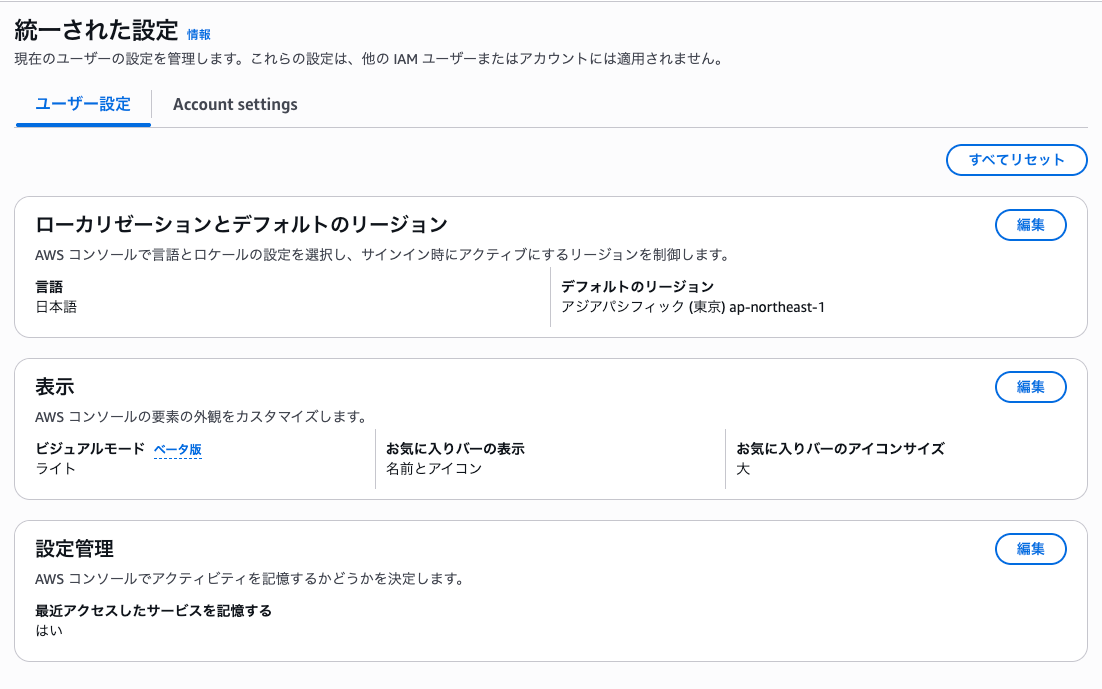The width and height of the screenshot is (1102, 689).
Task: Select the 日本語 language value
Action: click(56, 307)
